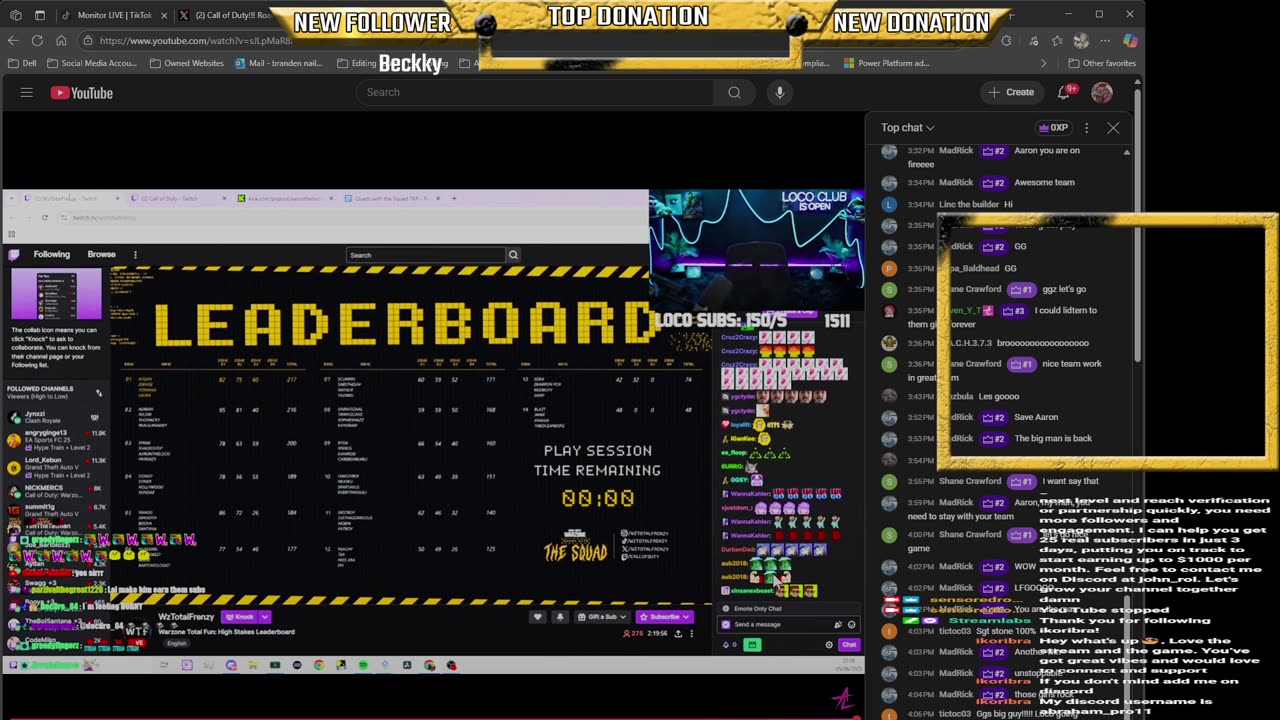
Task: Reload the page in browser
Action: coord(37,40)
